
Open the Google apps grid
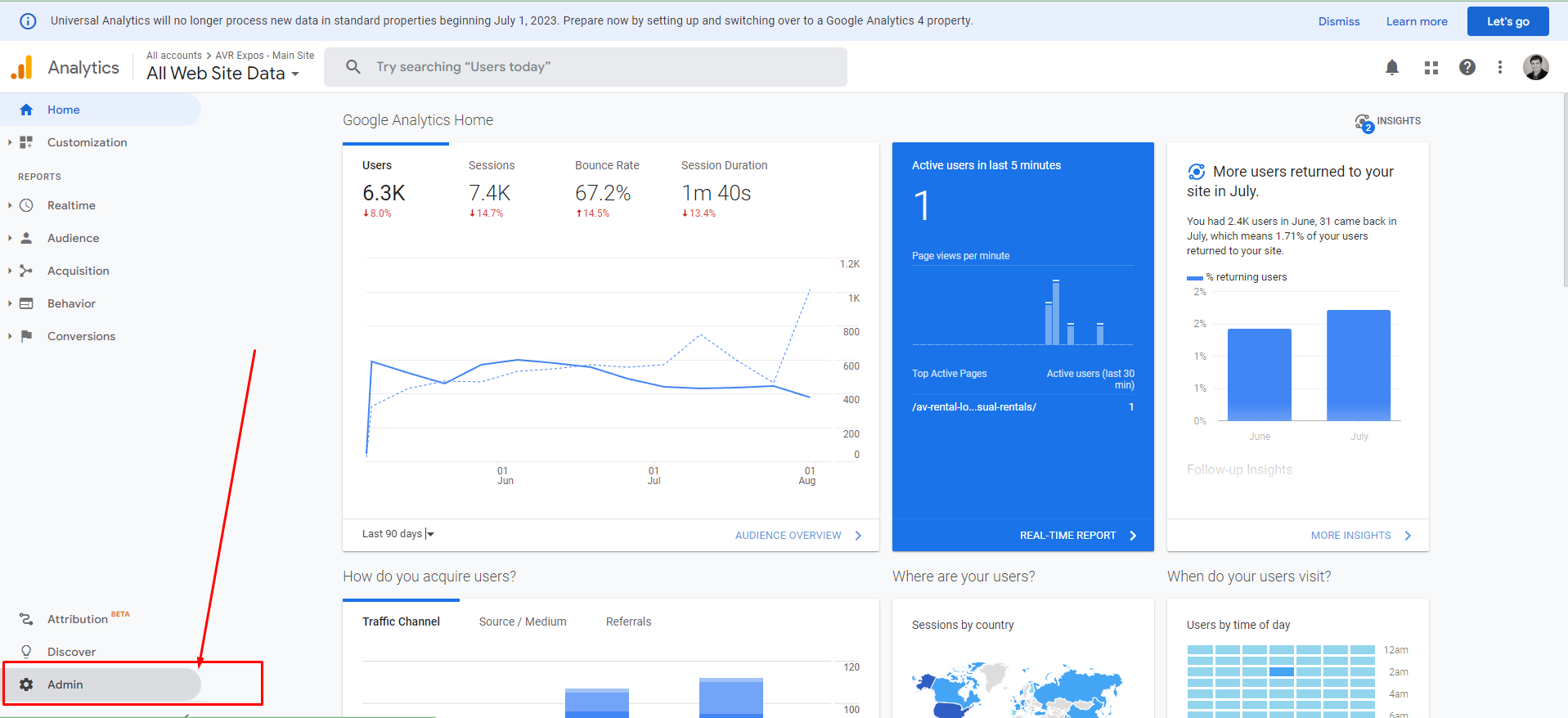point(1431,68)
